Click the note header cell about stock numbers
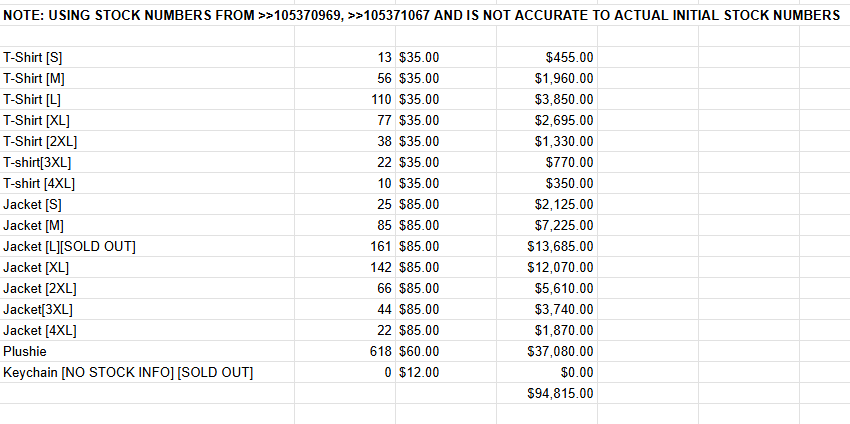 [x=420, y=16]
